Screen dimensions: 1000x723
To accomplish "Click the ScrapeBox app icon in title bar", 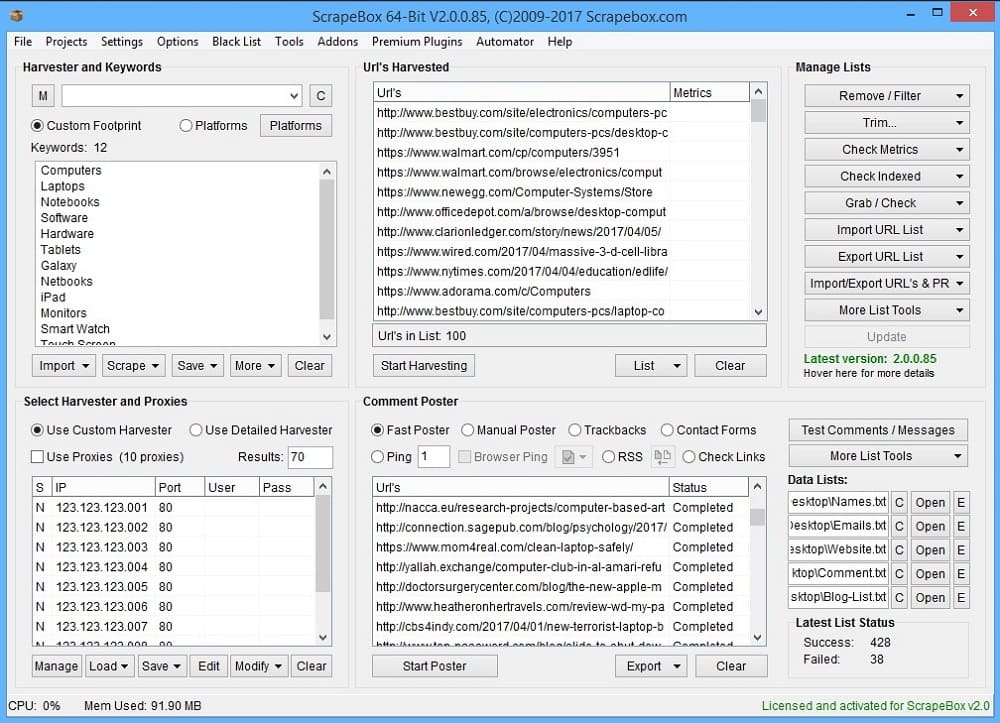I will tap(17, 15).
